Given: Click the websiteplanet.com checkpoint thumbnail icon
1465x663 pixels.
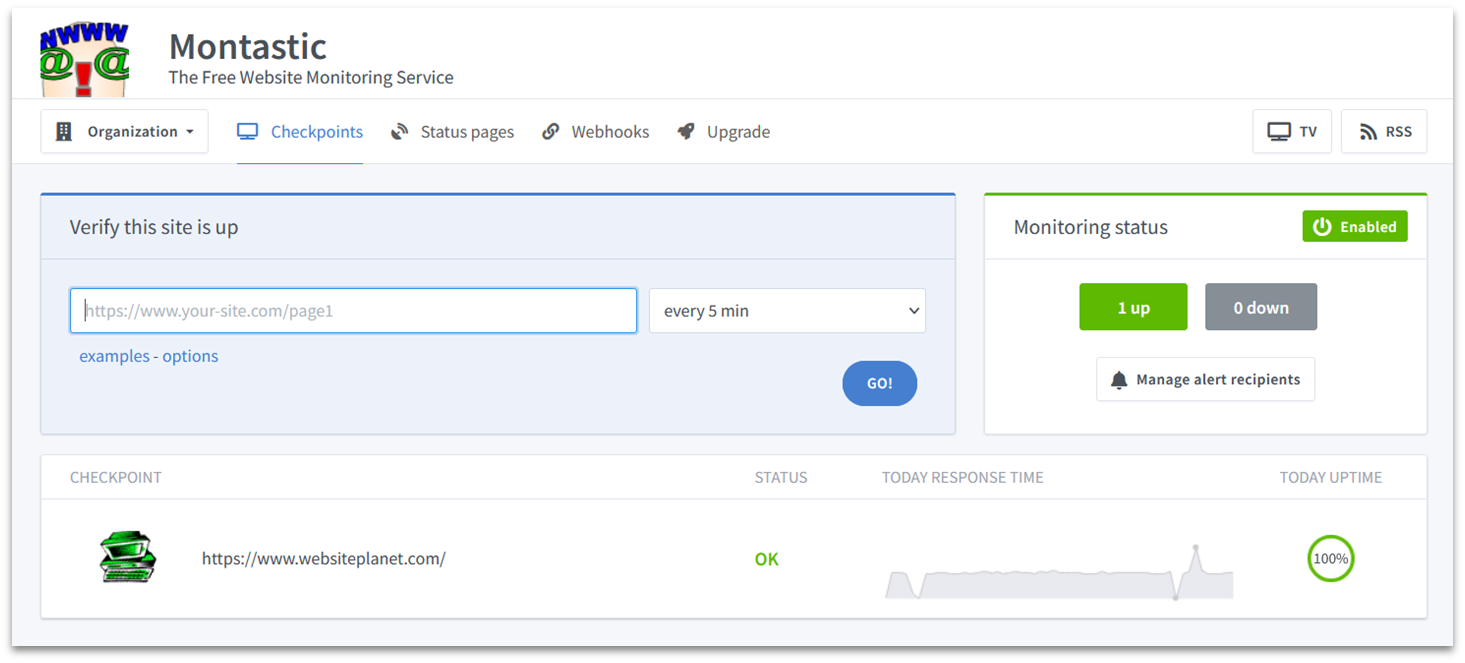Looking at the screenshot, I should pyautogui.click(x=127, y=558).
